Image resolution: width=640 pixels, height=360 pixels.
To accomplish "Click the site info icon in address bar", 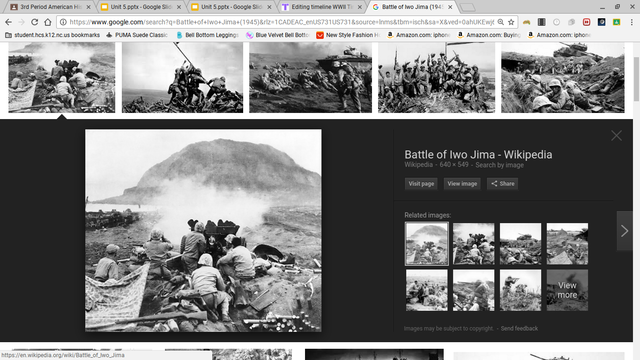I will coord(63,22).
